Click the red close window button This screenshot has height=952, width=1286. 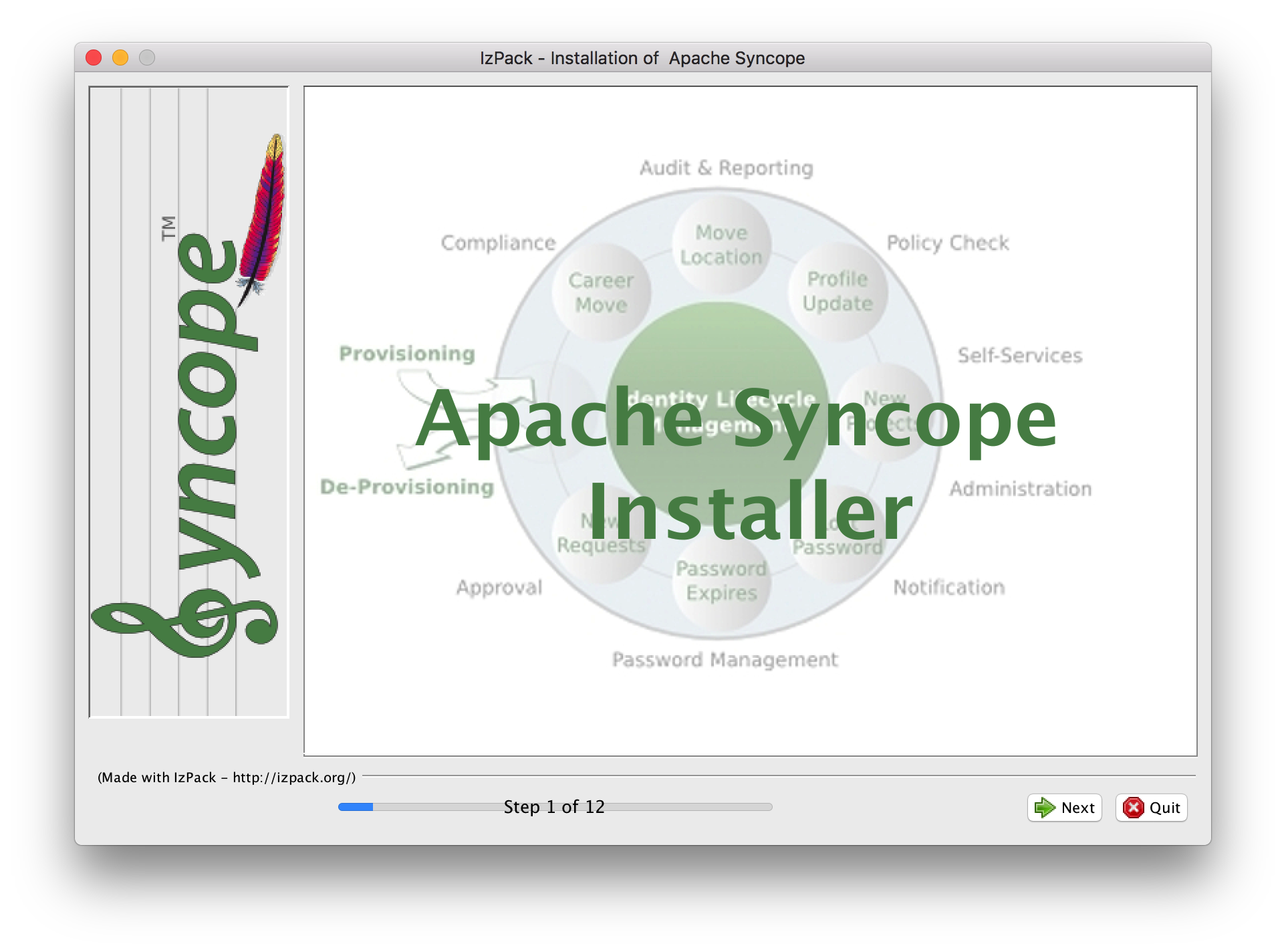pos(94,58)
